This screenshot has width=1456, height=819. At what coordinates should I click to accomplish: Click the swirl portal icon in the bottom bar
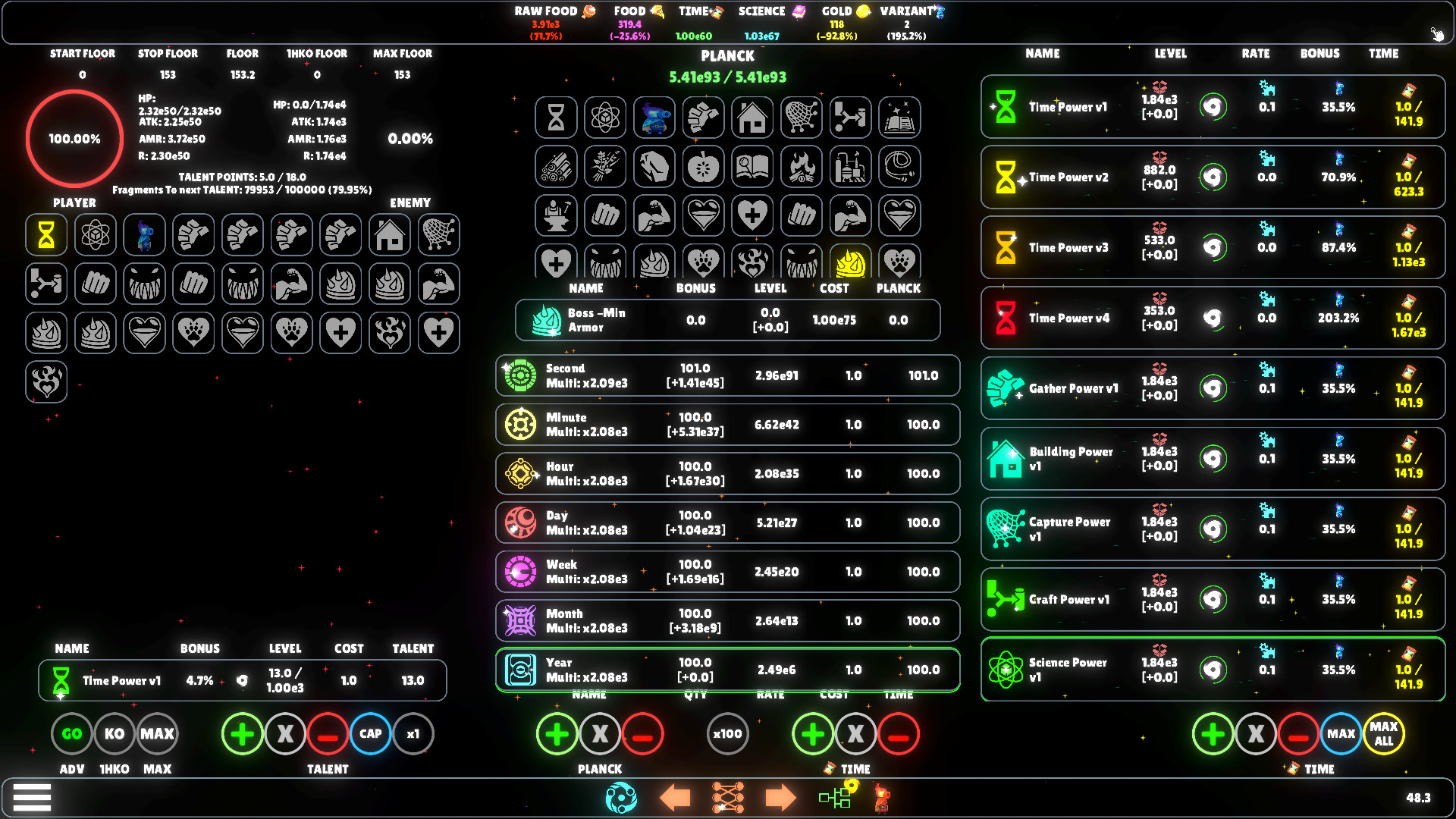point(620,797)
